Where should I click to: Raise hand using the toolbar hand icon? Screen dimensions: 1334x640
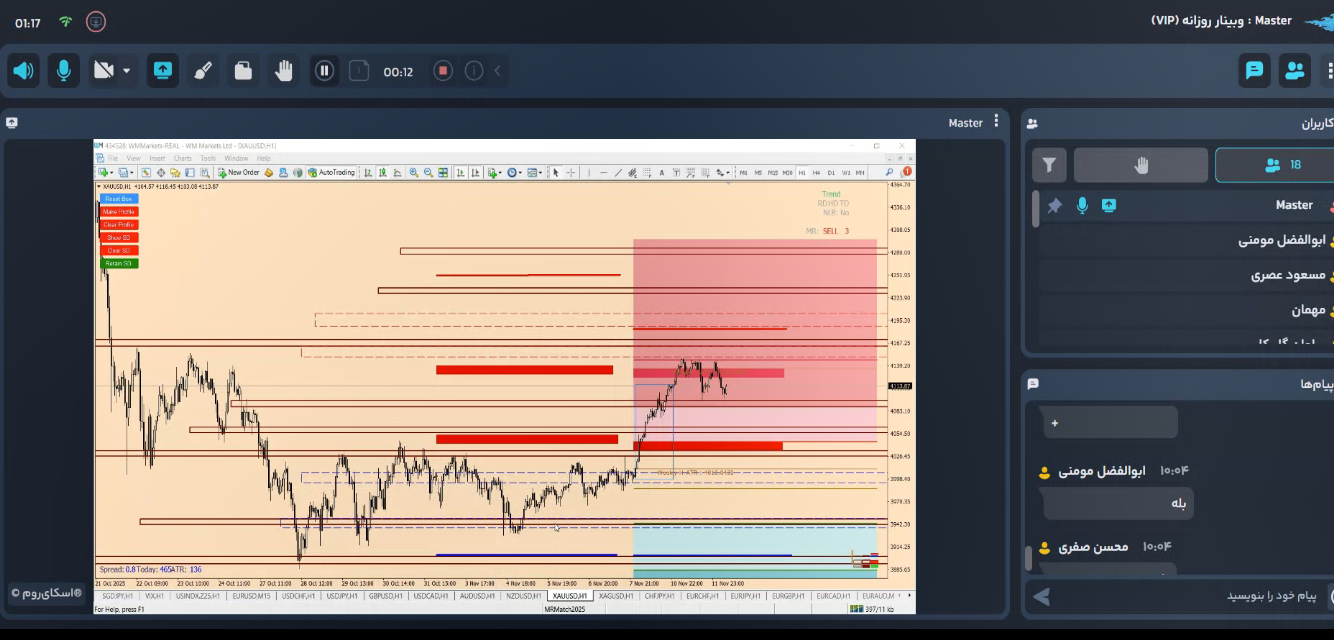pos(284,71)
